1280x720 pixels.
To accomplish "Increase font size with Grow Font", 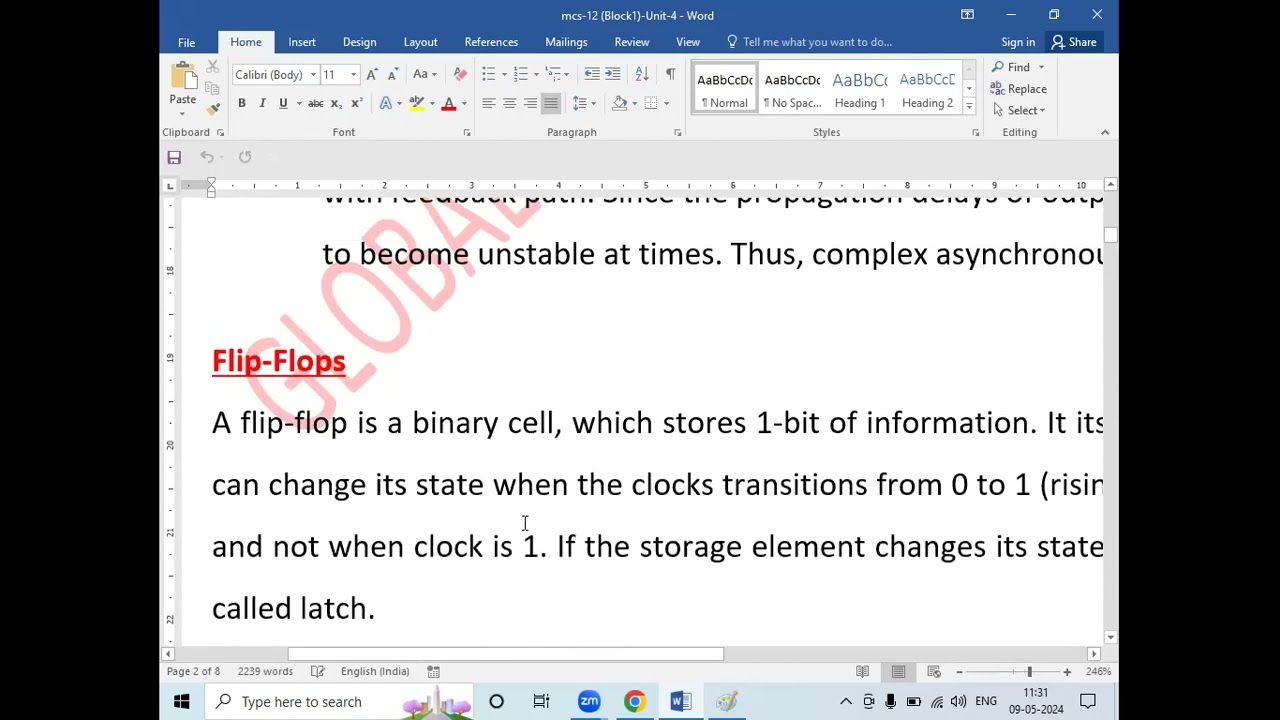I will click(372, 75).
